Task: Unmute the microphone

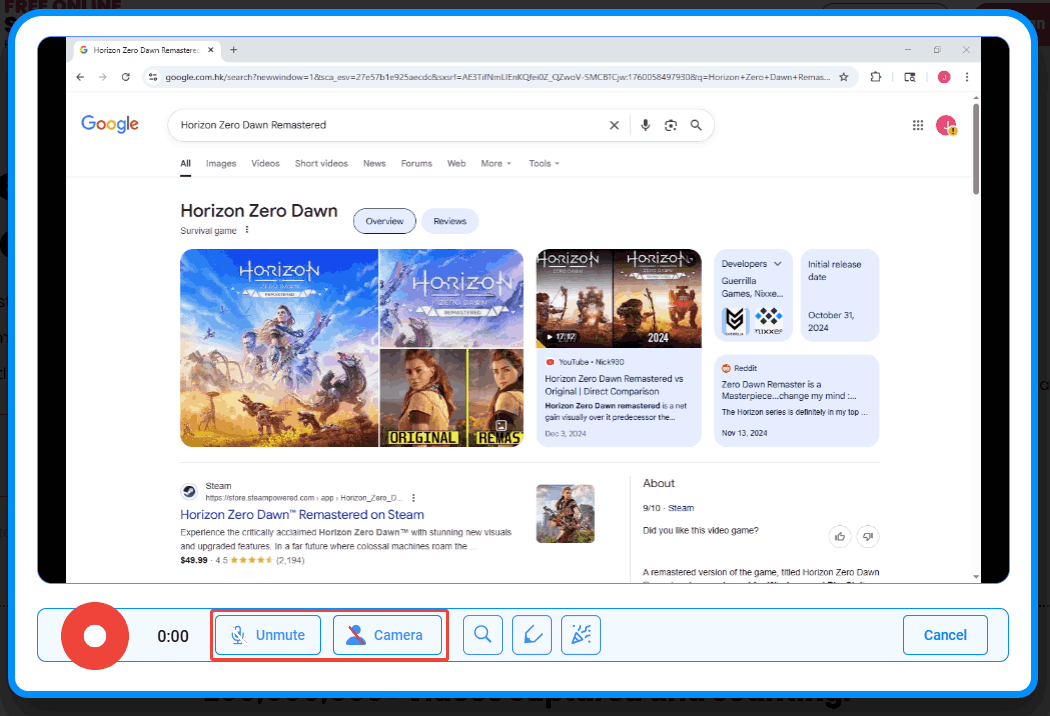Action: (267, 635)
